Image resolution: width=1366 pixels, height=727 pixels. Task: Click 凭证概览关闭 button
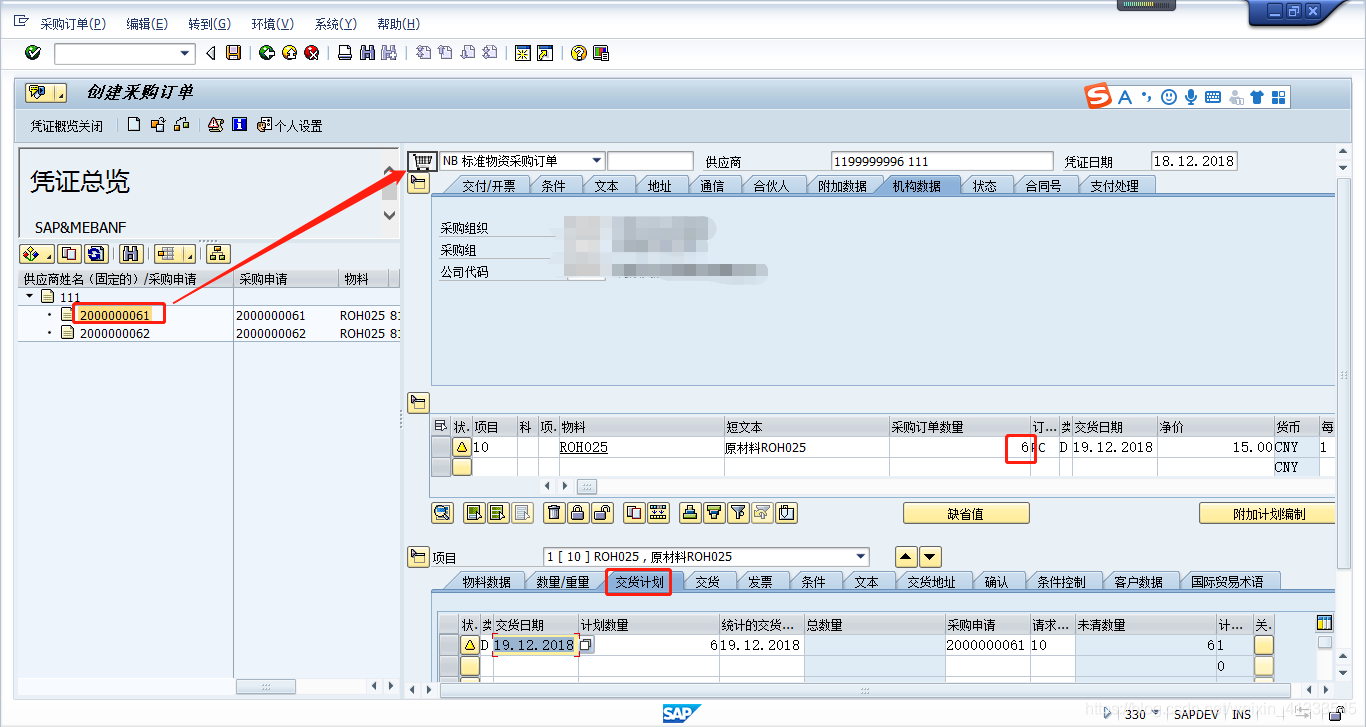[x=66, y=126]
